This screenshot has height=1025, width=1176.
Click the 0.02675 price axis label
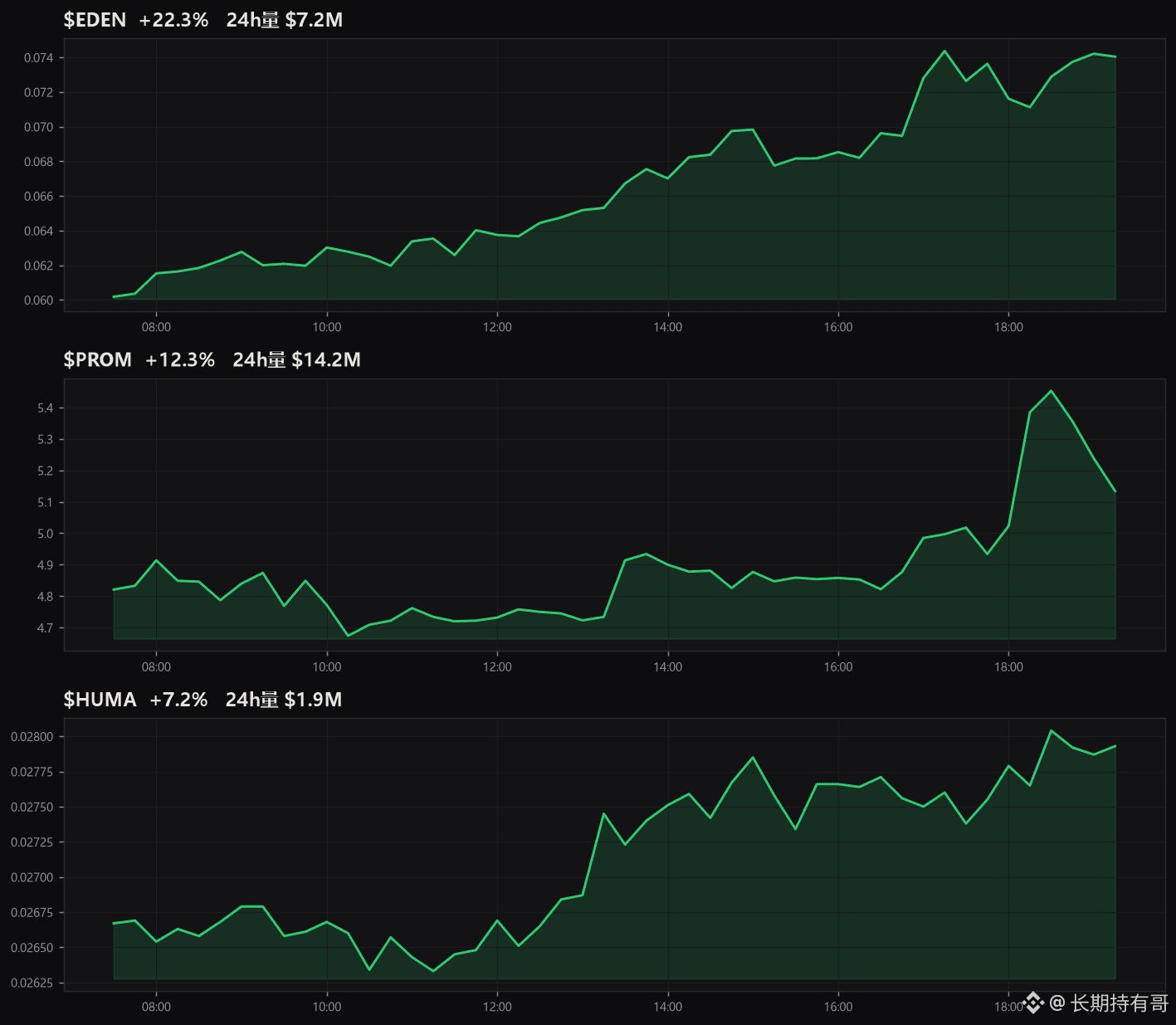coord(32,912)
